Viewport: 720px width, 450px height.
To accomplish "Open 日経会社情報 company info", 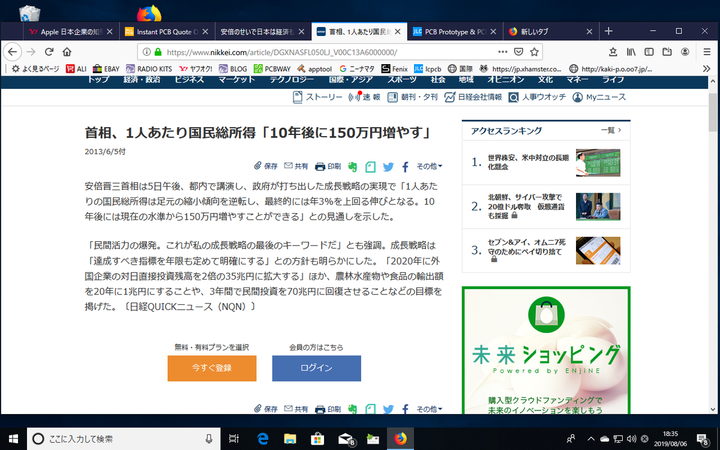I will [473, 97].
